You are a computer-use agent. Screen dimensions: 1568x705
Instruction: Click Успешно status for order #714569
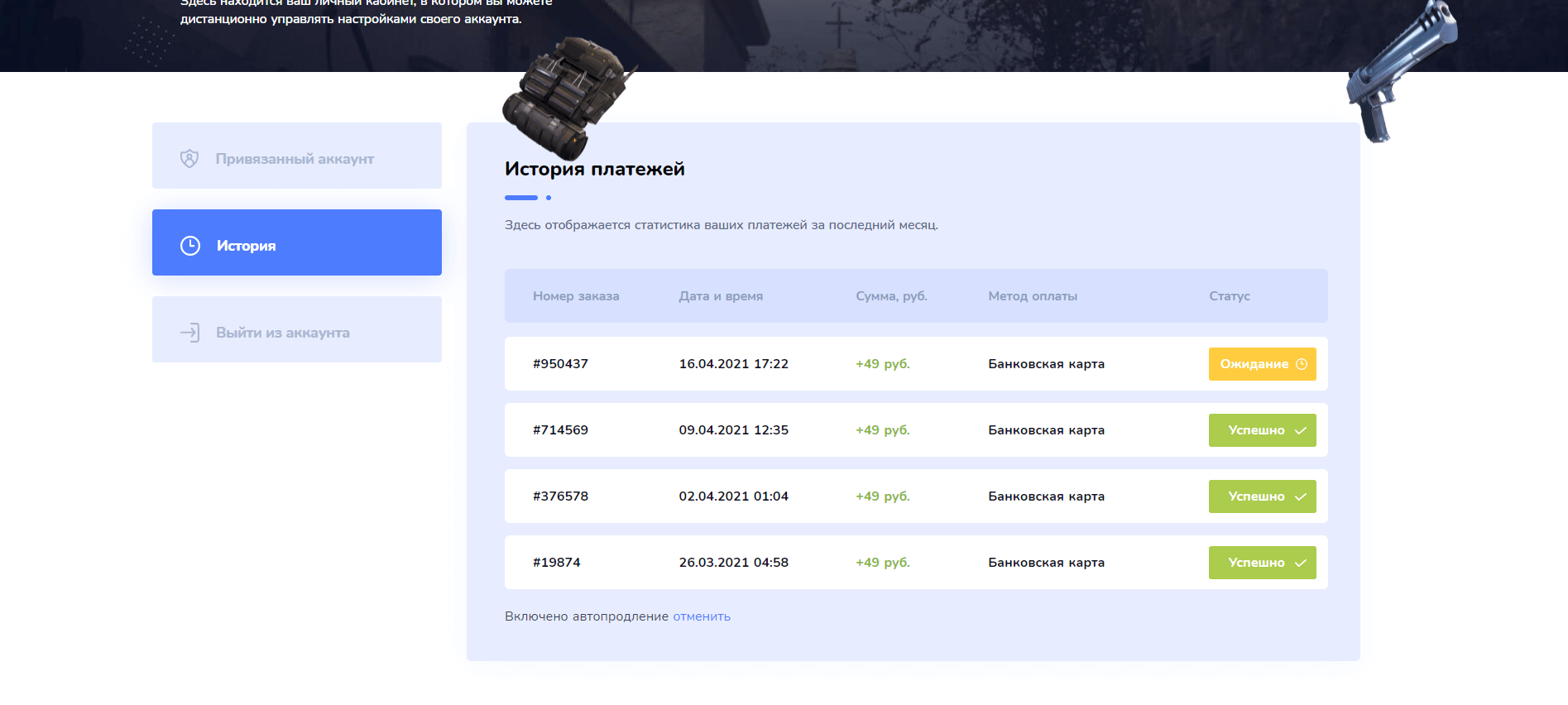(1262, 430)
